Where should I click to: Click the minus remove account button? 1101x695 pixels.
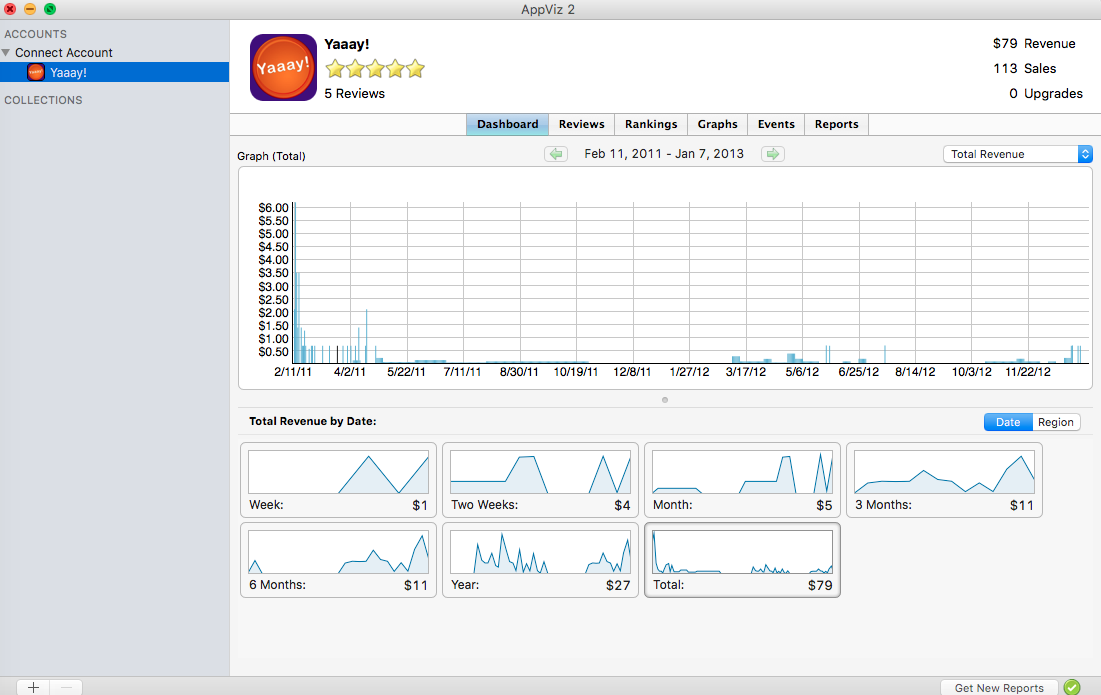coord(66,688)
